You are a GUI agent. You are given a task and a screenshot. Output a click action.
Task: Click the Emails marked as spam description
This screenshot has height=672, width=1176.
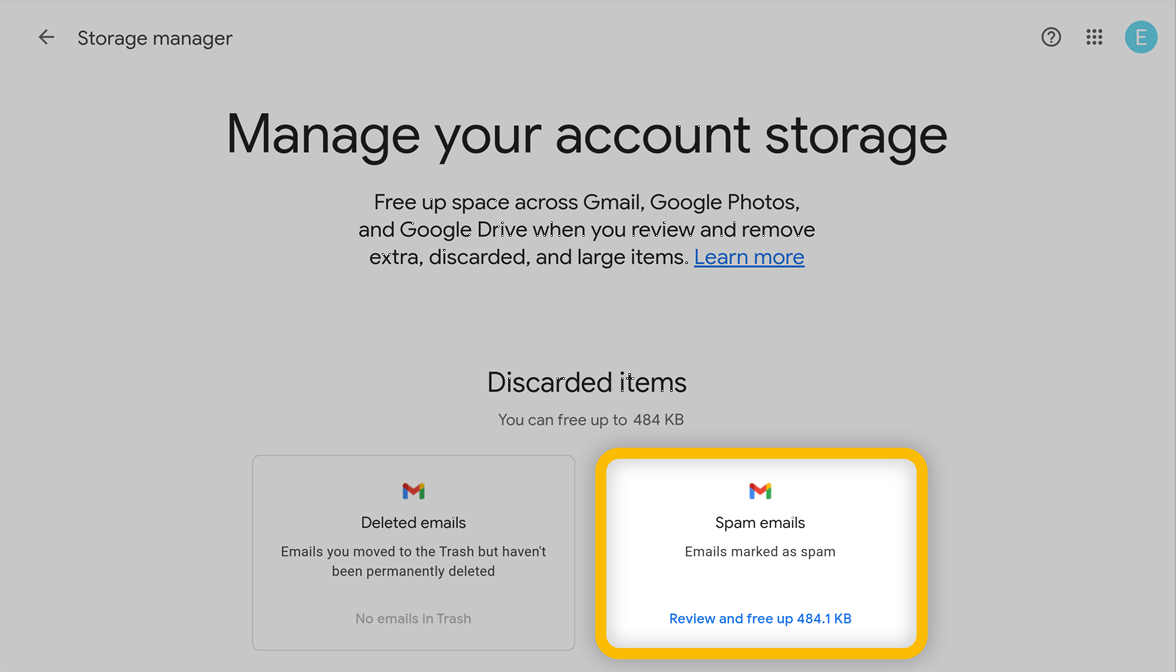coord(760,552)
